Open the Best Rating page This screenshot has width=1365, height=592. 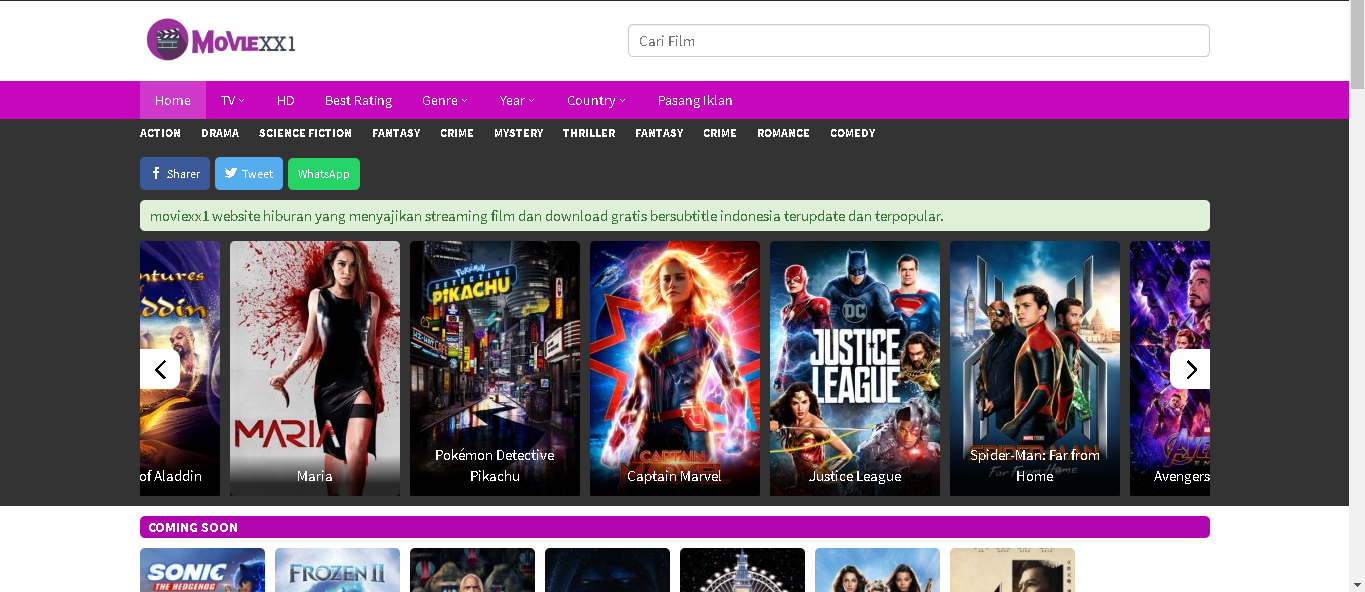(358, 100)
